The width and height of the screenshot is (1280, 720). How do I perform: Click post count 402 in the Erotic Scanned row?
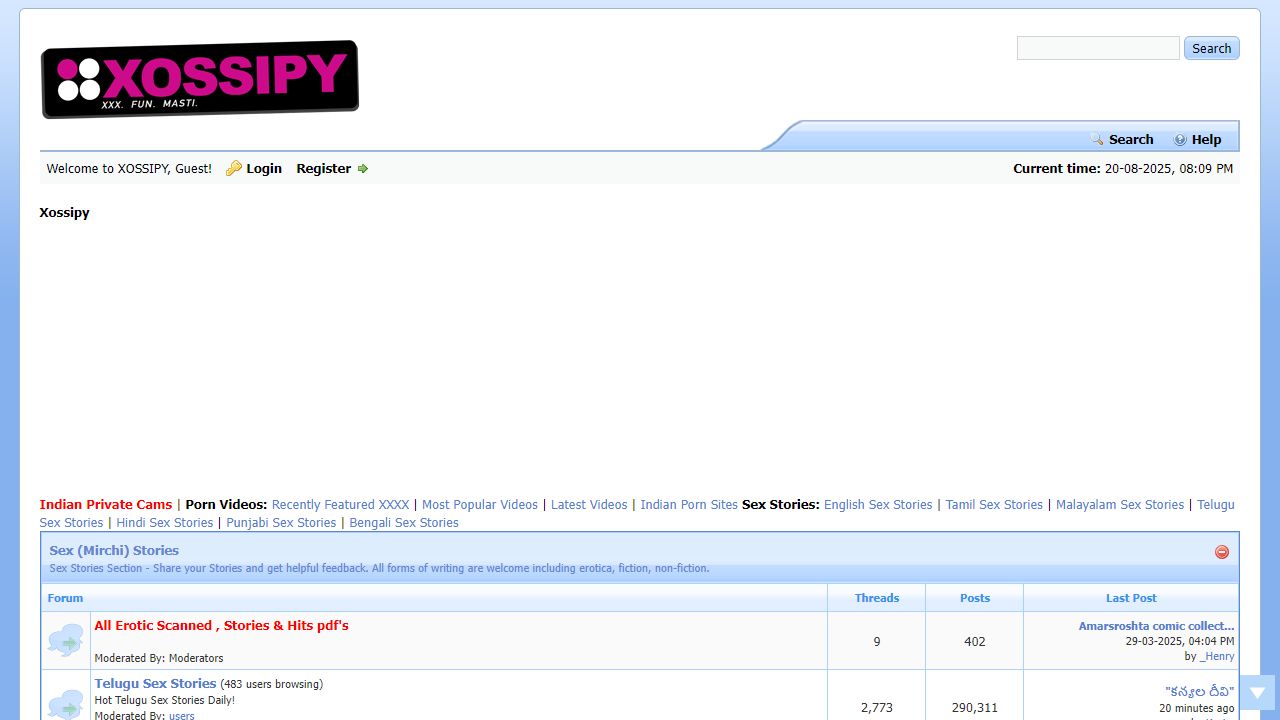pyautogui.click(x=975, y=642)
